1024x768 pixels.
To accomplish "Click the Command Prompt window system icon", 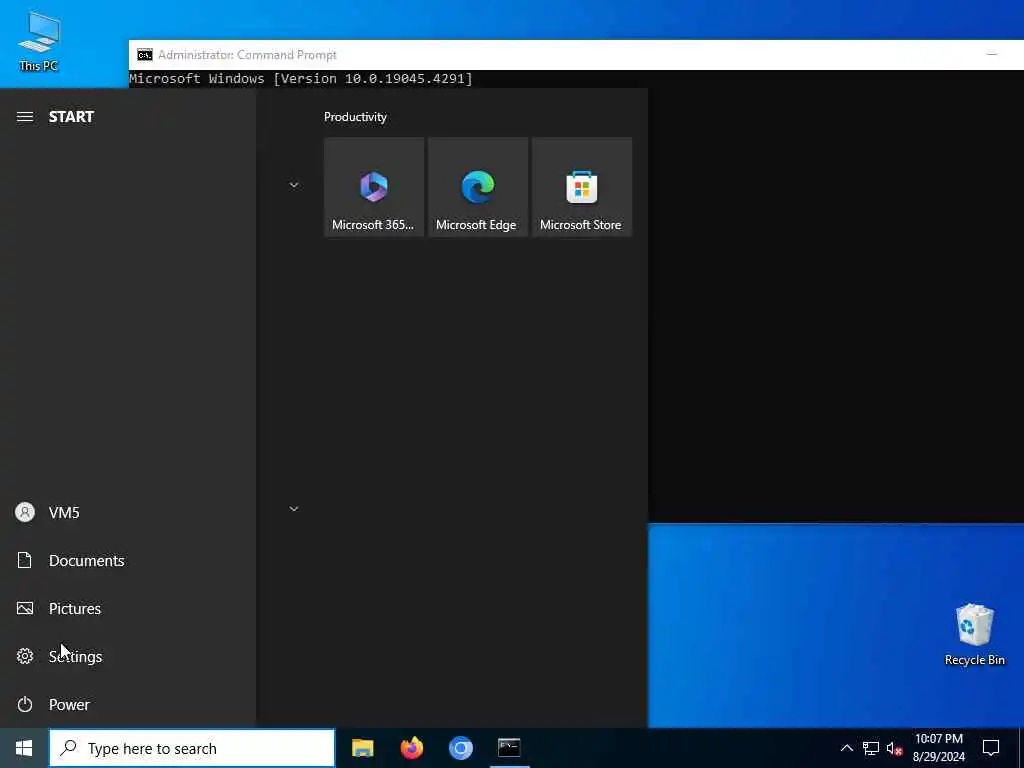I will click(x=144, y=55).
